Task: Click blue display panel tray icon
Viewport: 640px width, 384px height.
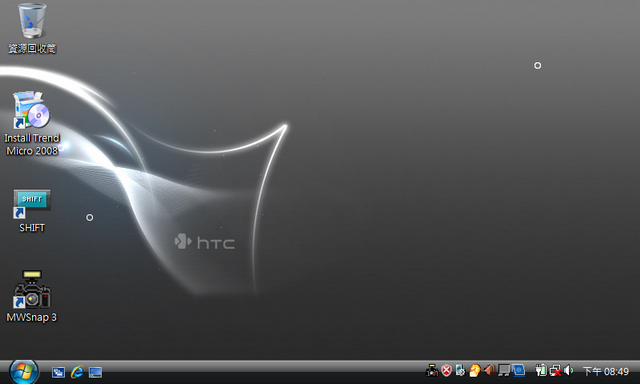Action: (518, 370)
